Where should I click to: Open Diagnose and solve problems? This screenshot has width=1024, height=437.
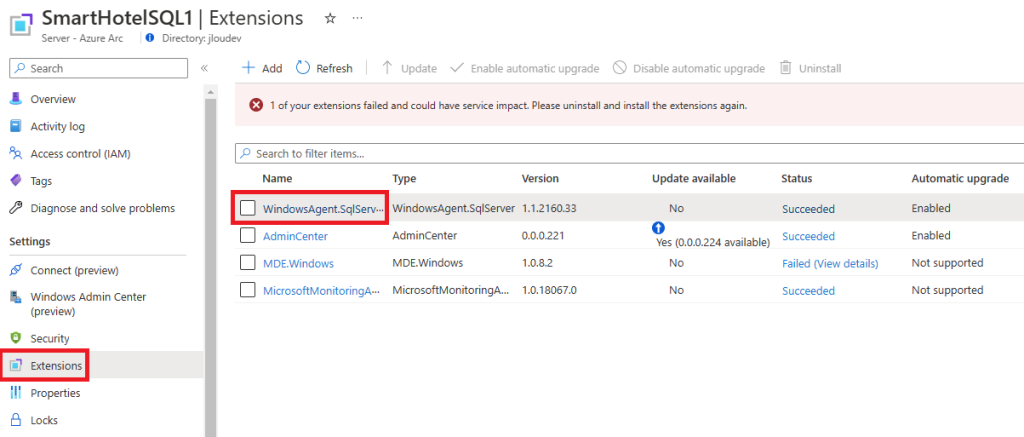tap(103, 208)
